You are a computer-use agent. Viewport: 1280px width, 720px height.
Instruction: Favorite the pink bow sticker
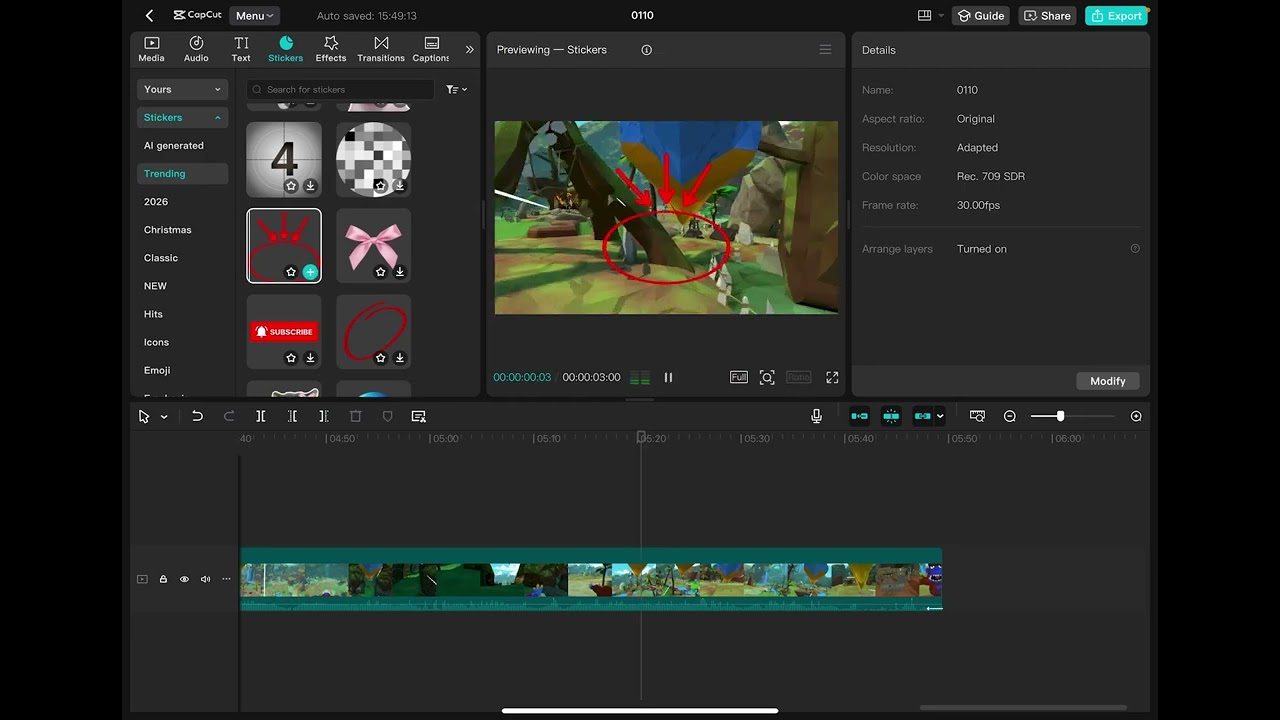(380, 272)
